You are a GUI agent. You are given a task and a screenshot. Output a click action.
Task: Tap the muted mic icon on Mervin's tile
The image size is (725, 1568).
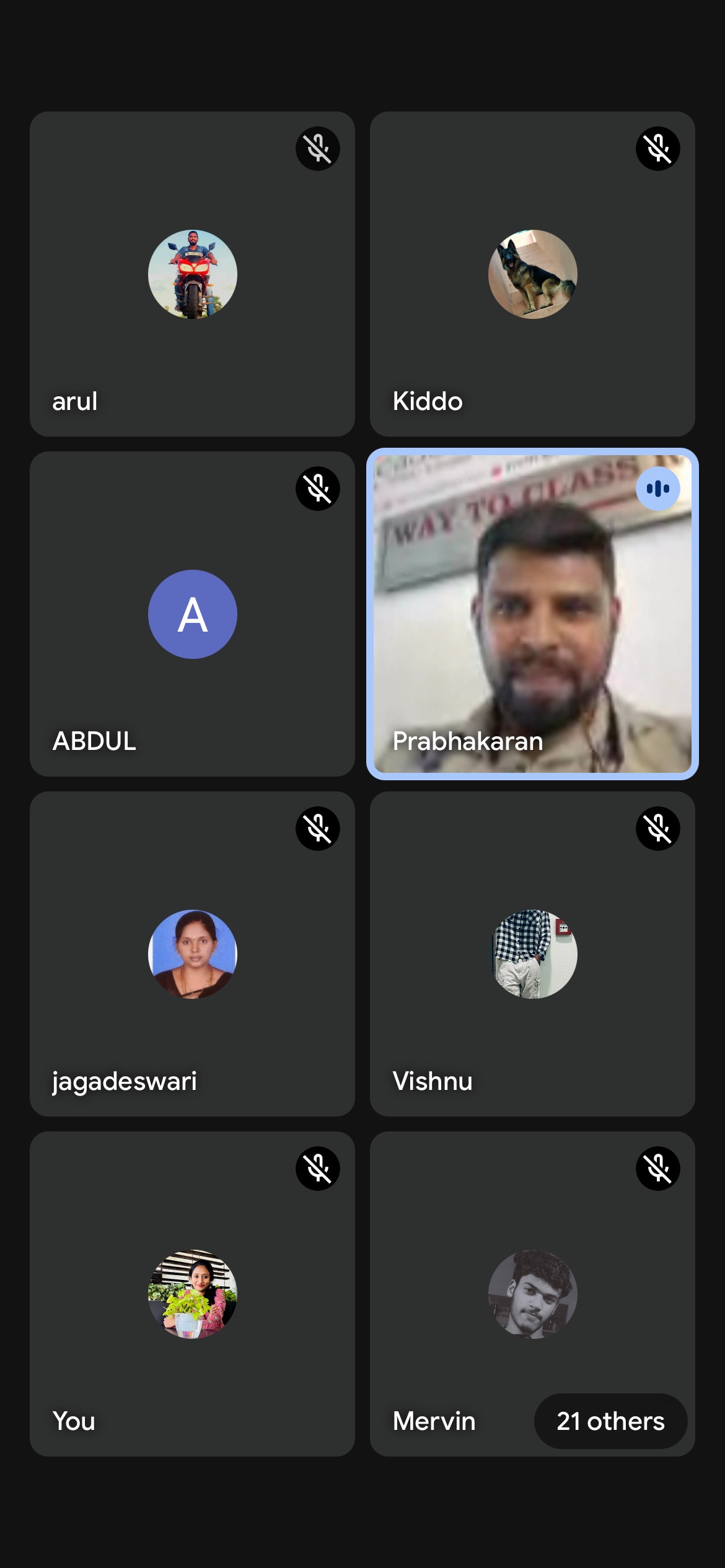click(657, 1169)
